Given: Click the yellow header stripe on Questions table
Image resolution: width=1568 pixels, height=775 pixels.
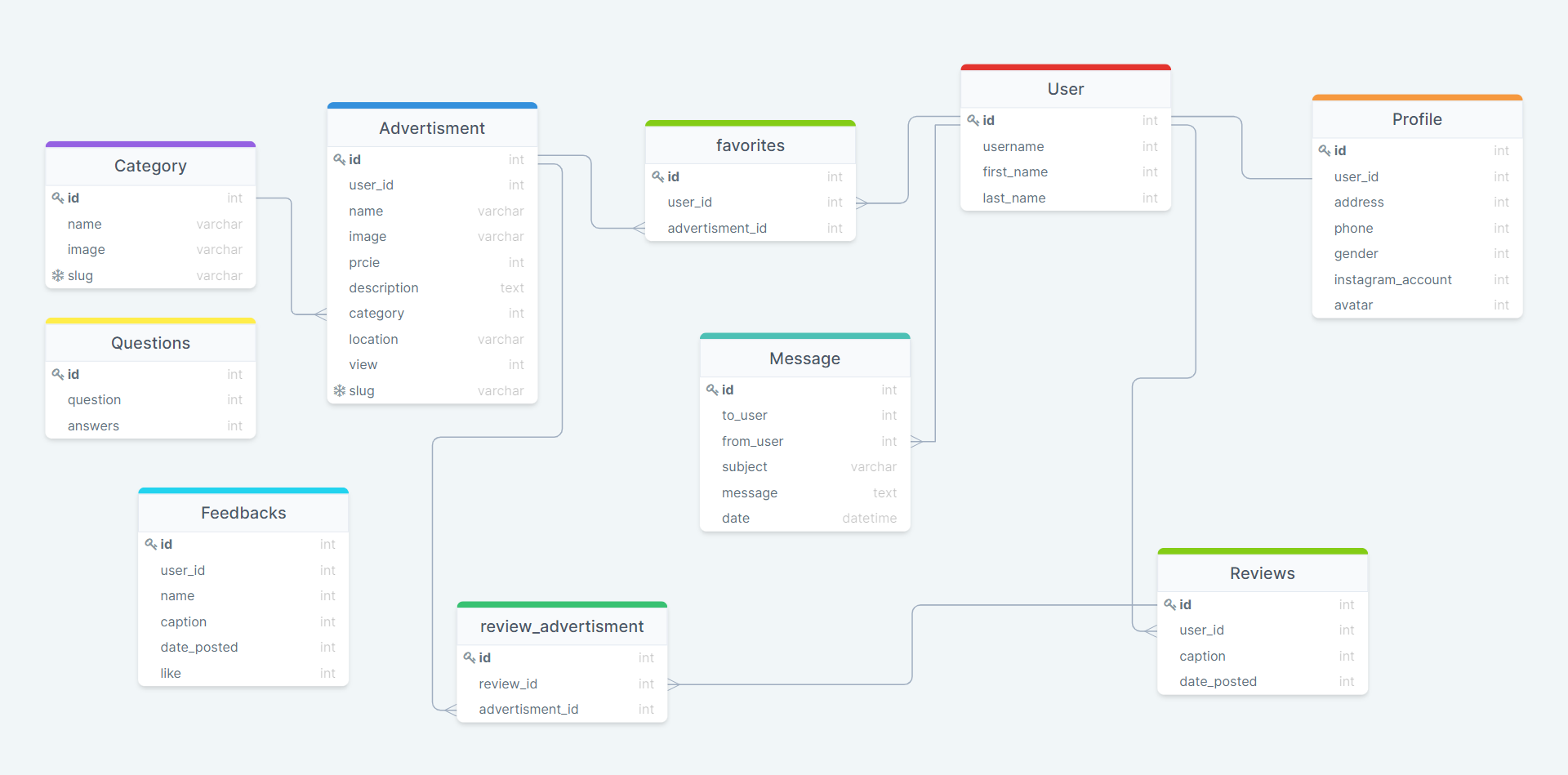Looking at the screenshot, I should click(150, 320).
